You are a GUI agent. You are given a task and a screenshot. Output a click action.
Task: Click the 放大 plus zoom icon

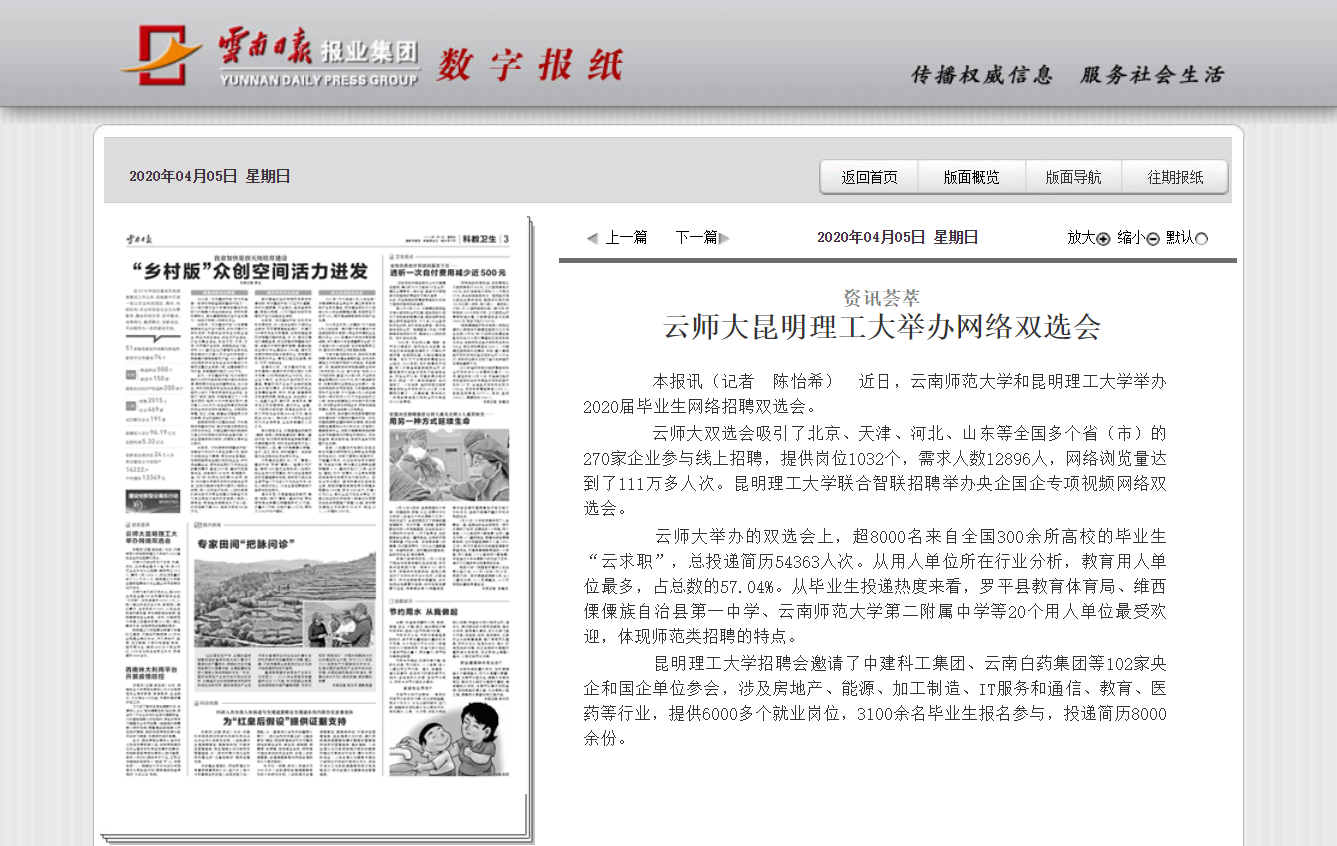(x=1103, y=239)
